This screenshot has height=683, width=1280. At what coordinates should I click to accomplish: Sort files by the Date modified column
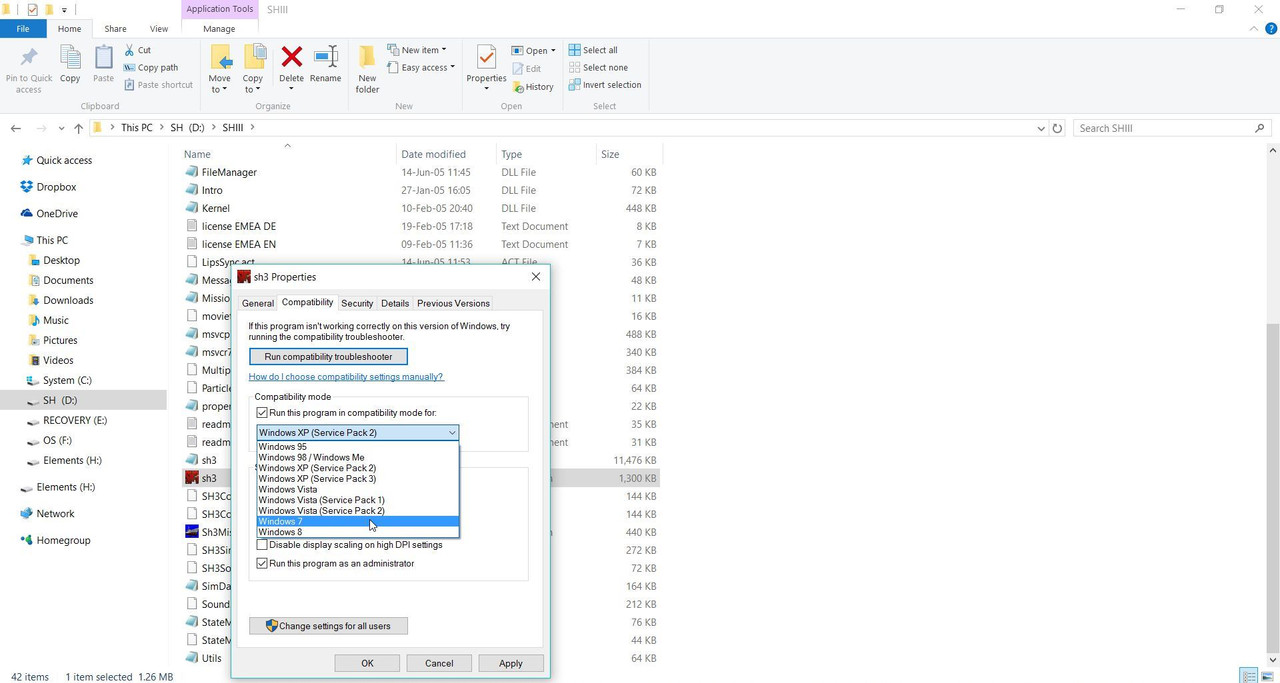[x=433, y=154]
